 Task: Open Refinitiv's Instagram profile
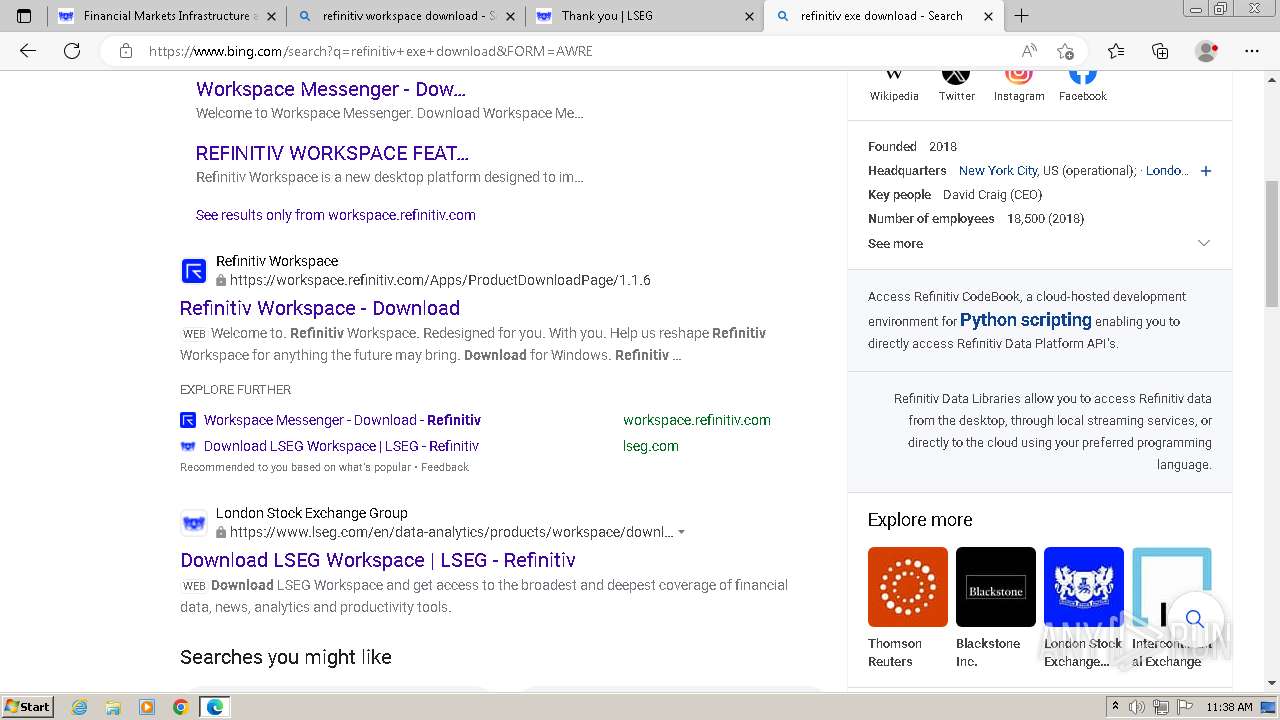pyautogui.click(x=1019, y=85)
